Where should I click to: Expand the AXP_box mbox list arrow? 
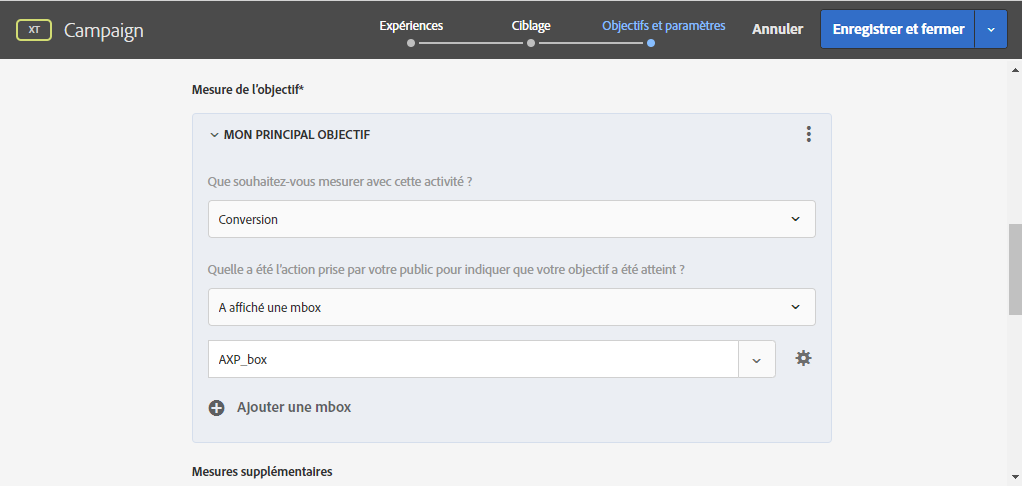(x=756, y=359)
